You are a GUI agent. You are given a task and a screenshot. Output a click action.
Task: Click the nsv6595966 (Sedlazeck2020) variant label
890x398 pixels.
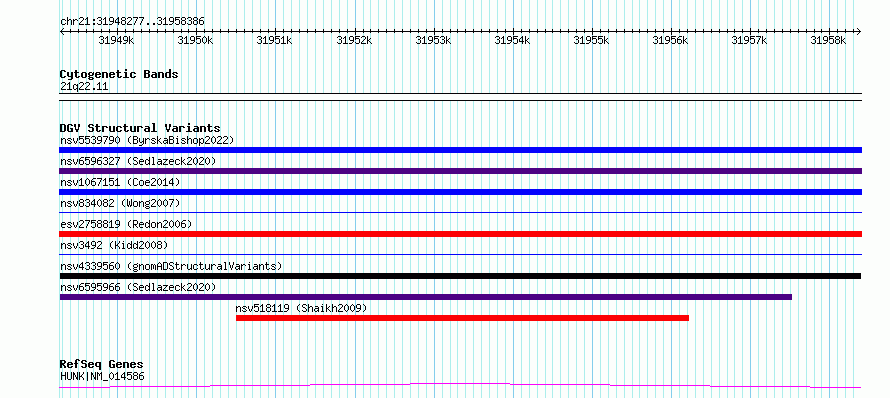[138, 287]
